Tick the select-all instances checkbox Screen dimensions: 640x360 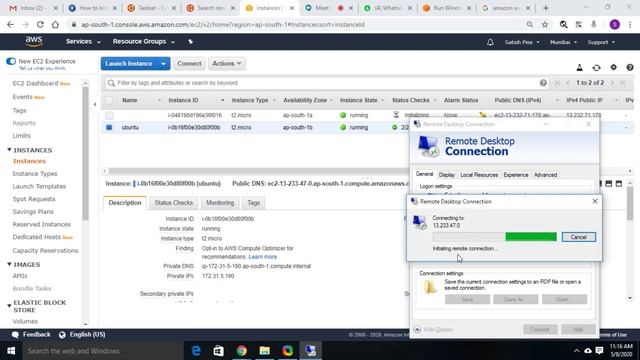(109, 100)
